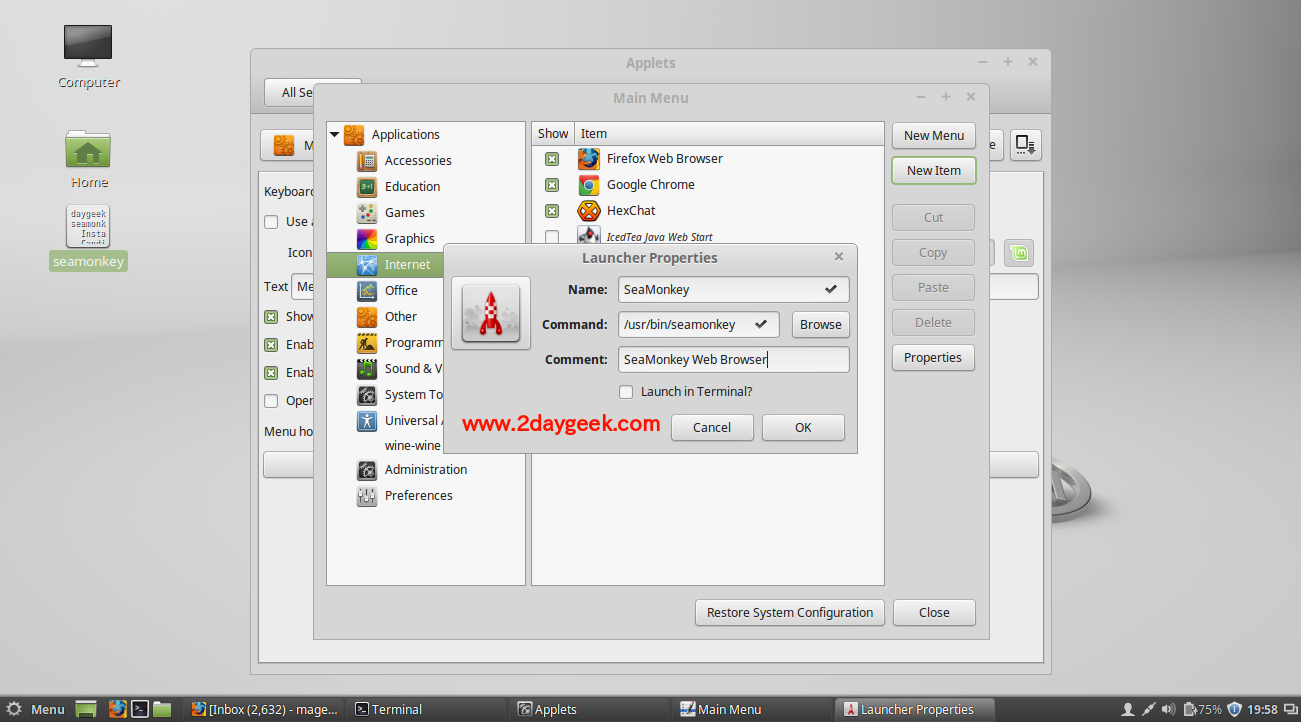
Task: Focus the Command input field
Action: [x=699, y=324]
